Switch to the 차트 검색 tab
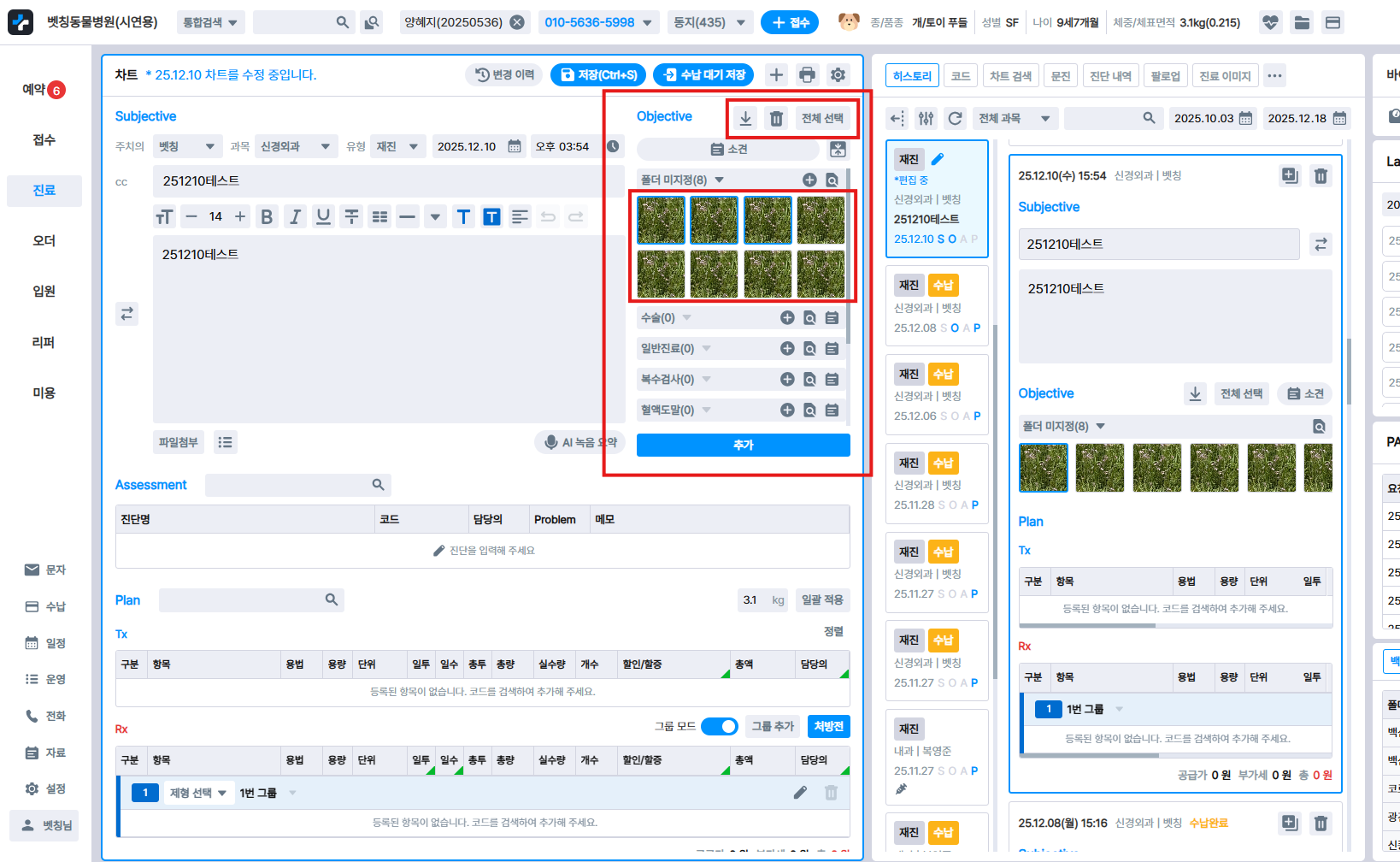 1010,75
